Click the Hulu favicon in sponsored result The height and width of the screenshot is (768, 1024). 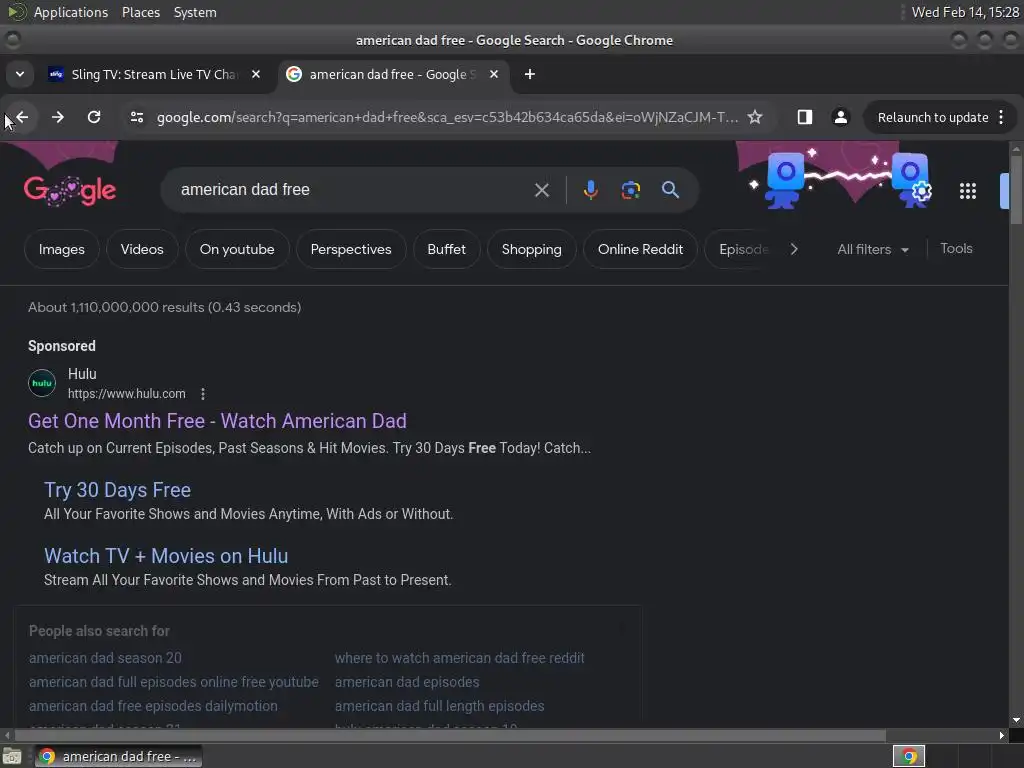(42, 383)
